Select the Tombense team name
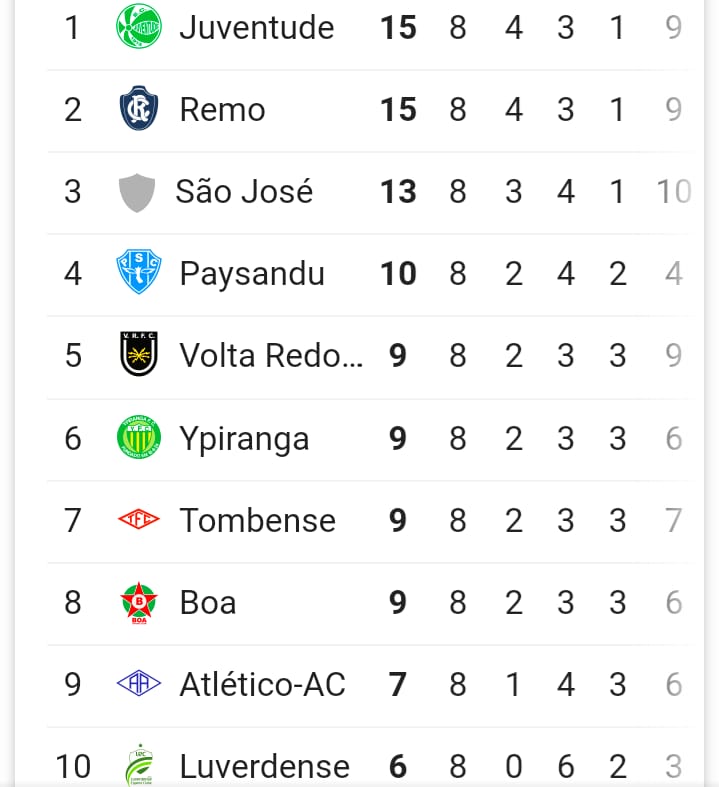The width and height of the screenshot is (719, 787). click(x=257, y=520)
